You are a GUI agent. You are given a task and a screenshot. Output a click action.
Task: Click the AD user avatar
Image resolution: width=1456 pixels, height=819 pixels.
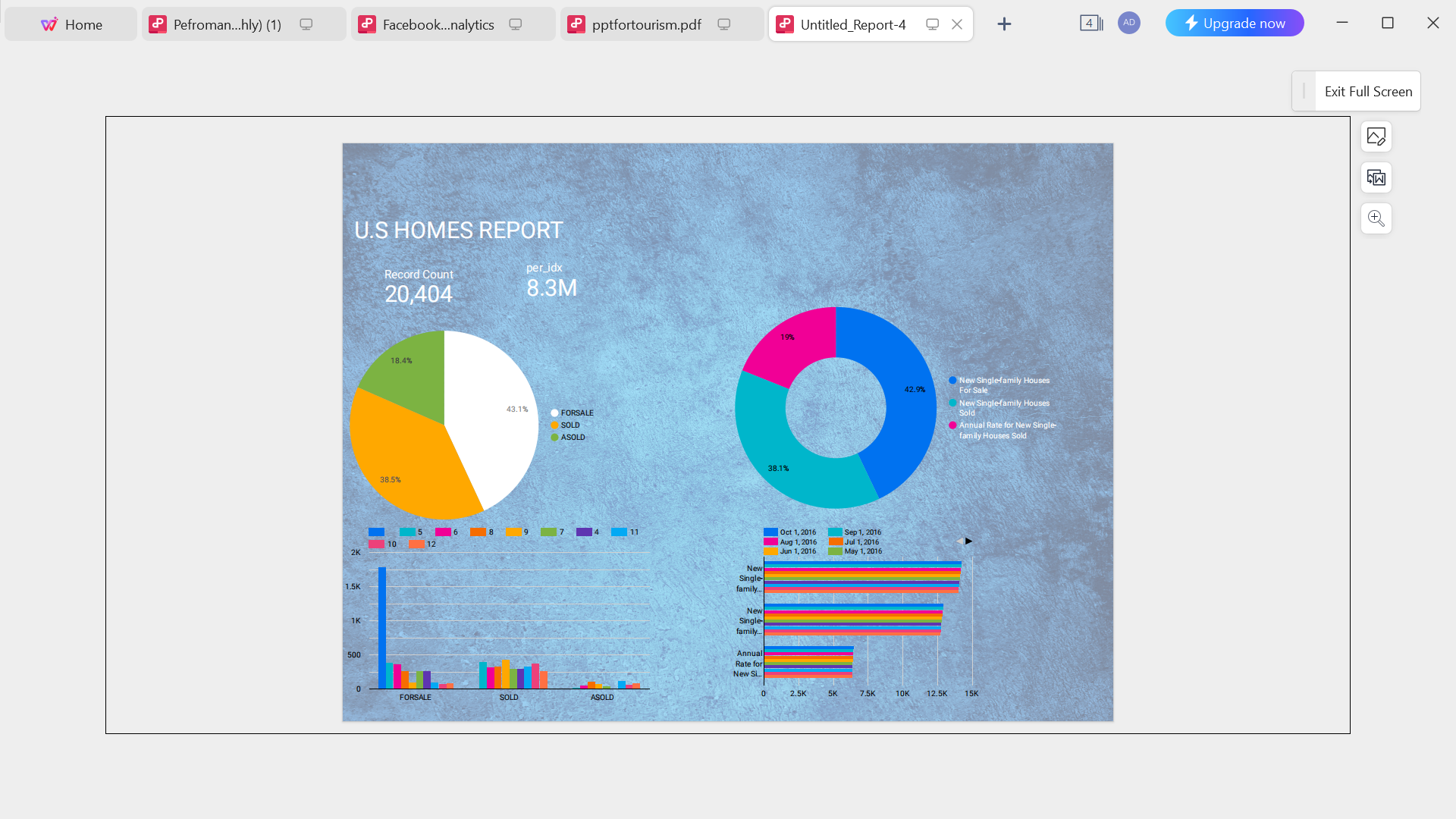[x=1128, y=23]
